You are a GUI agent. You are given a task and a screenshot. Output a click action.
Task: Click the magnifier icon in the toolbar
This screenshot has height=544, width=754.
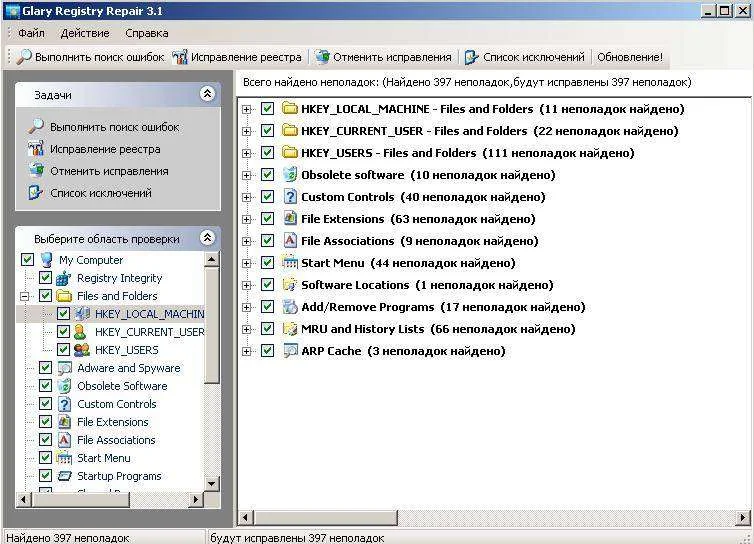[24, 57]
